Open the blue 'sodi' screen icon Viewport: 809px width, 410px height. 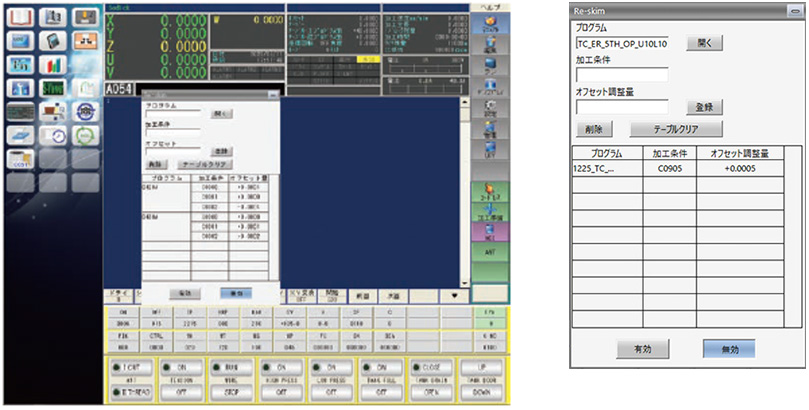pos(20,41)
